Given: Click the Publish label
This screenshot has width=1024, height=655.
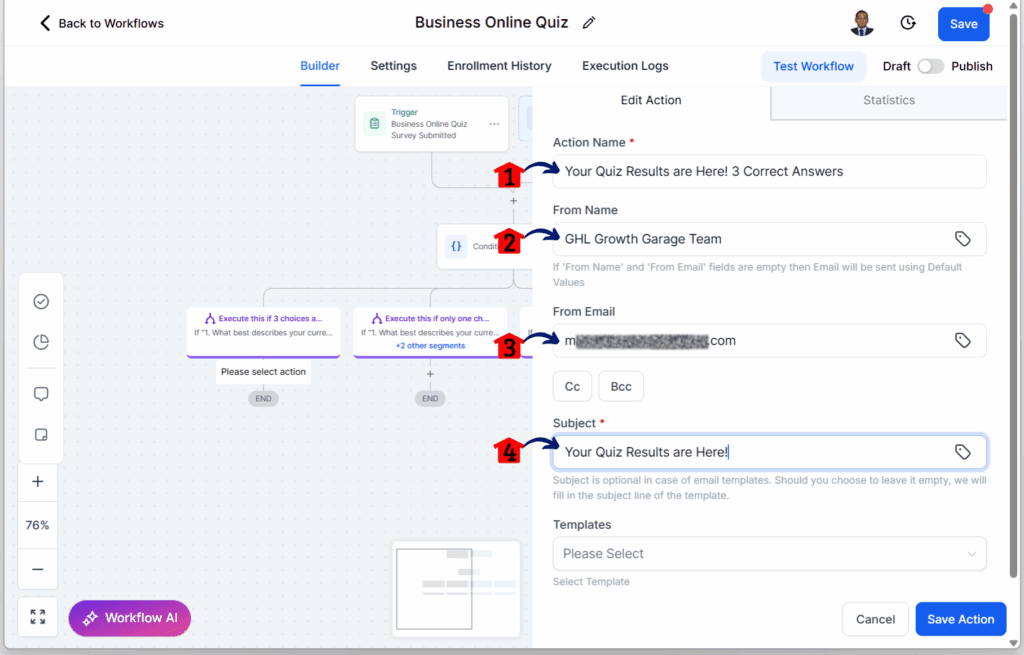Looking at the screenshot, I should click(x=972, y=67).
